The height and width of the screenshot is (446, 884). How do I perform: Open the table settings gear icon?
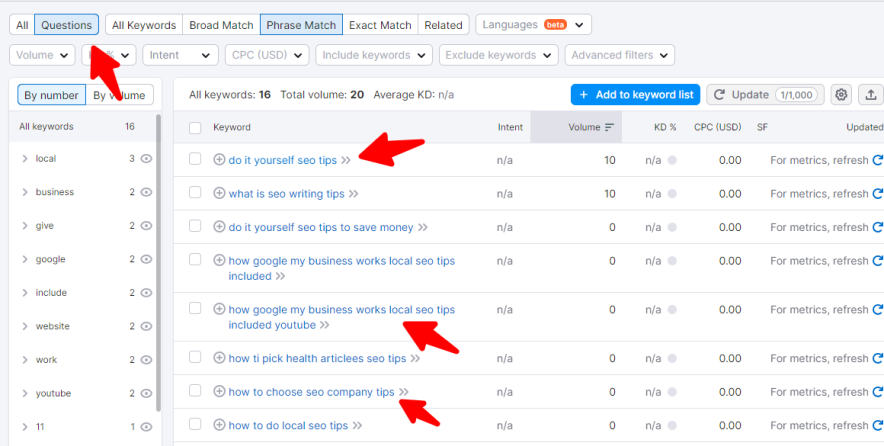click(x=841, y=95)
